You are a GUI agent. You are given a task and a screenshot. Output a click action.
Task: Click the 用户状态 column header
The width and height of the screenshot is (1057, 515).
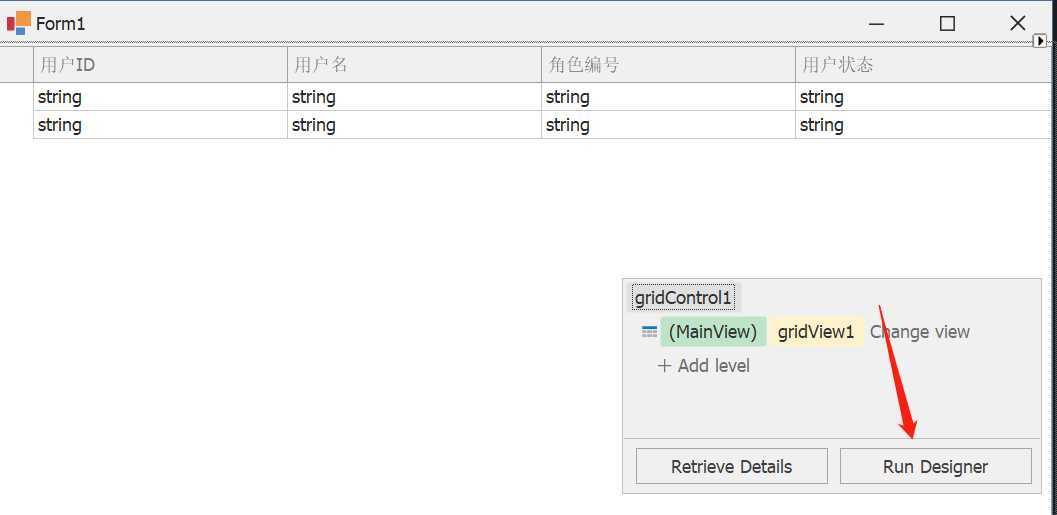point(924,65)
